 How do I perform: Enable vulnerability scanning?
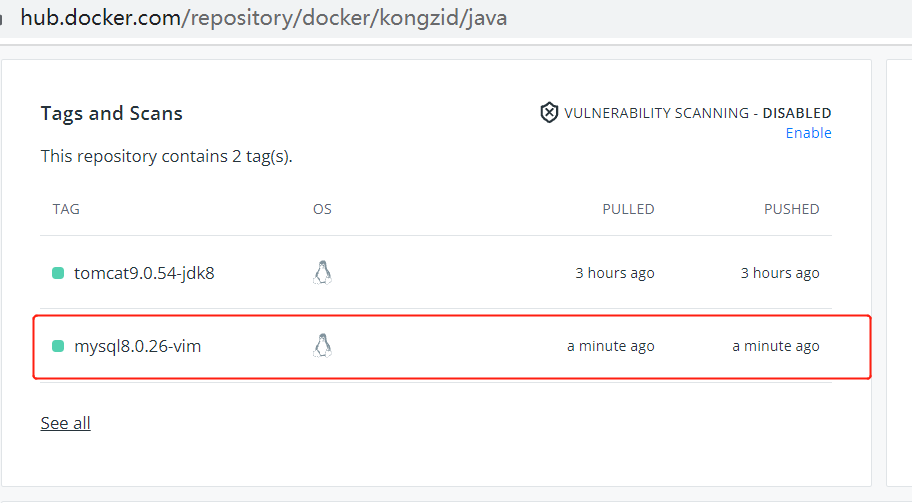point(808,133)
